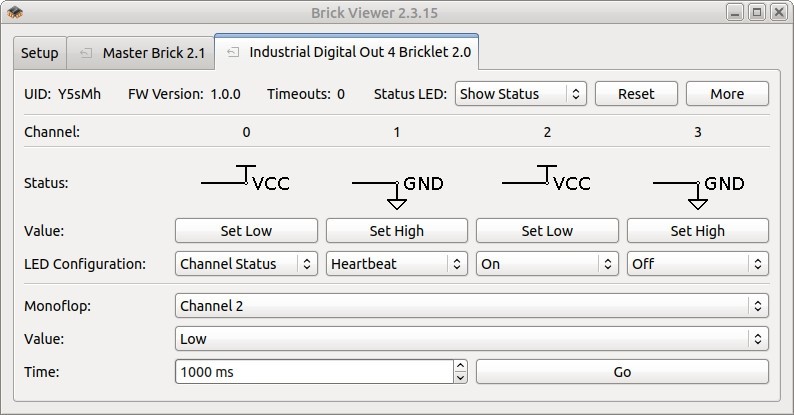Screen dimensions: 794x415
Task: Open channel 3 LED dropdown showing Off
Action: (698, 264)
